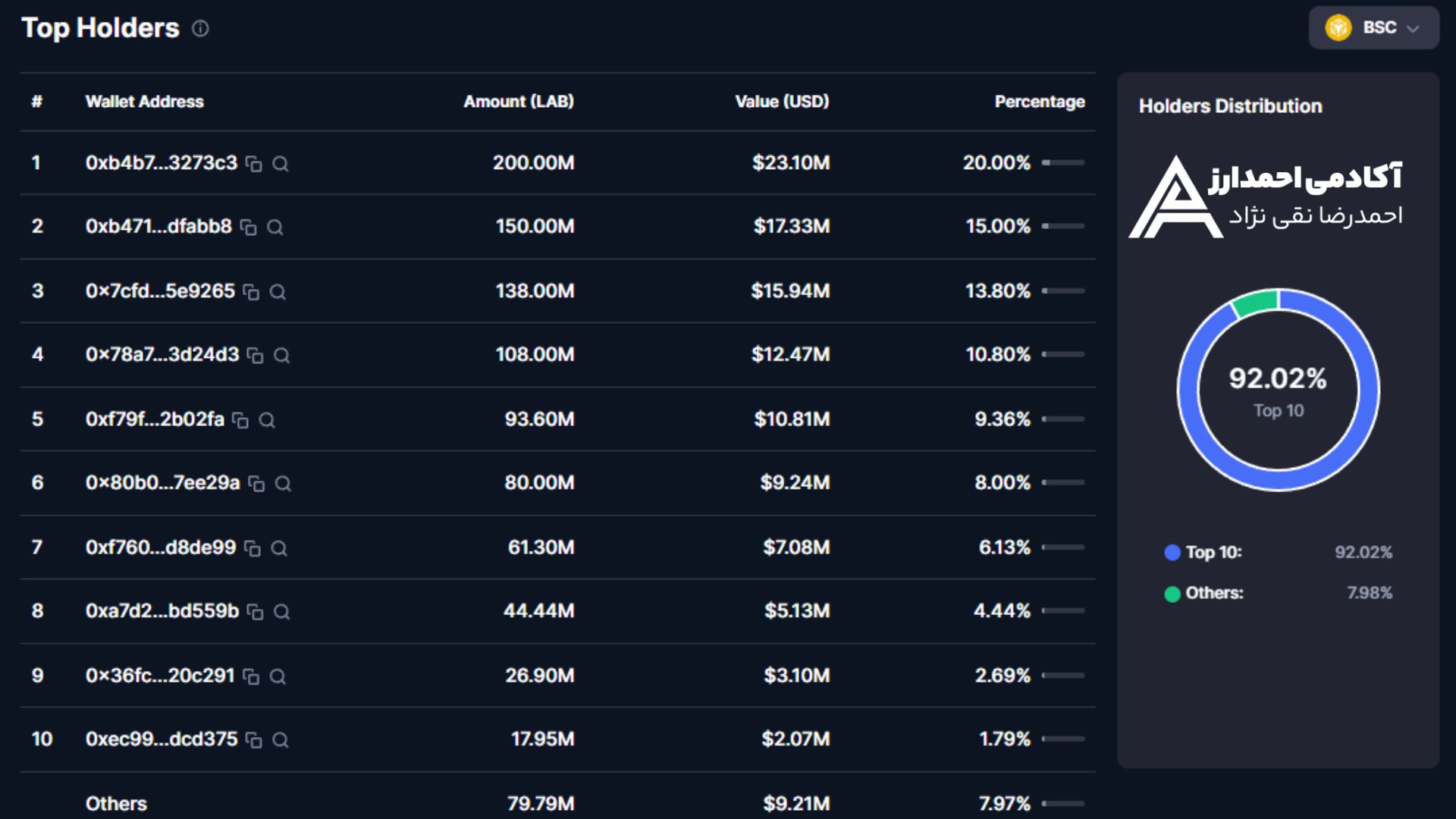Copy wallet address 0x36fc...20c291
The image size is (1456, 819).
(251, 676)
